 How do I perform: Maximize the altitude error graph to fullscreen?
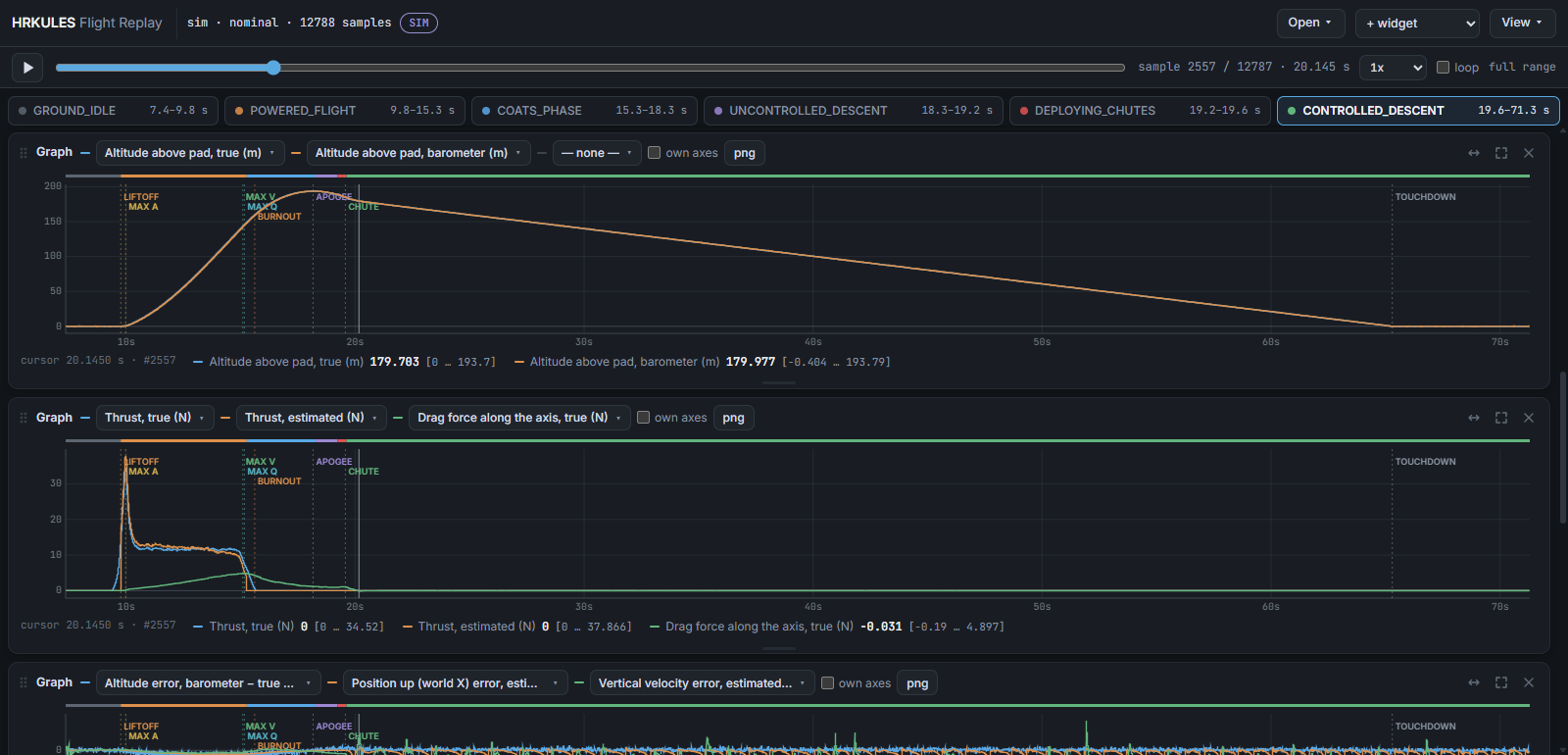pos(1501,682)
